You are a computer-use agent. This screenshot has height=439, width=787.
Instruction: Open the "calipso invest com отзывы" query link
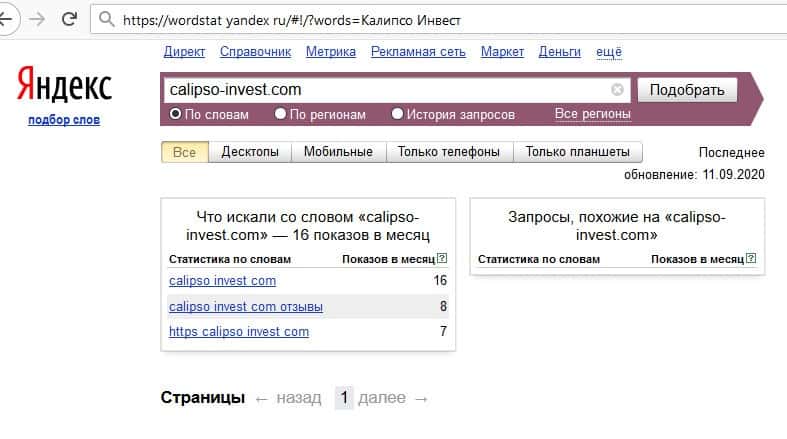tap(246, 307)
